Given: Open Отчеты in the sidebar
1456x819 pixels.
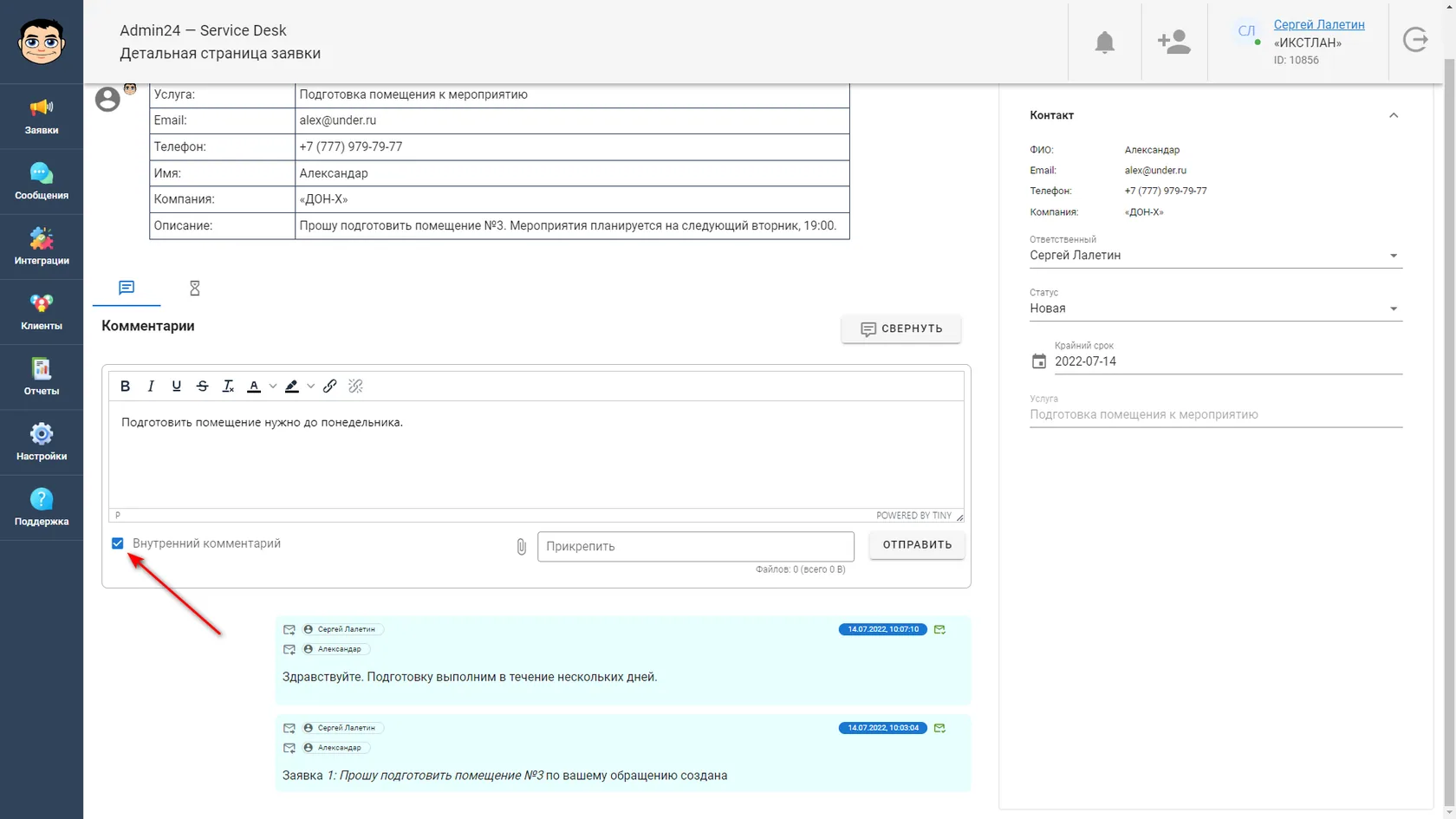Looking at the screenshot, I should coord(42,377).
